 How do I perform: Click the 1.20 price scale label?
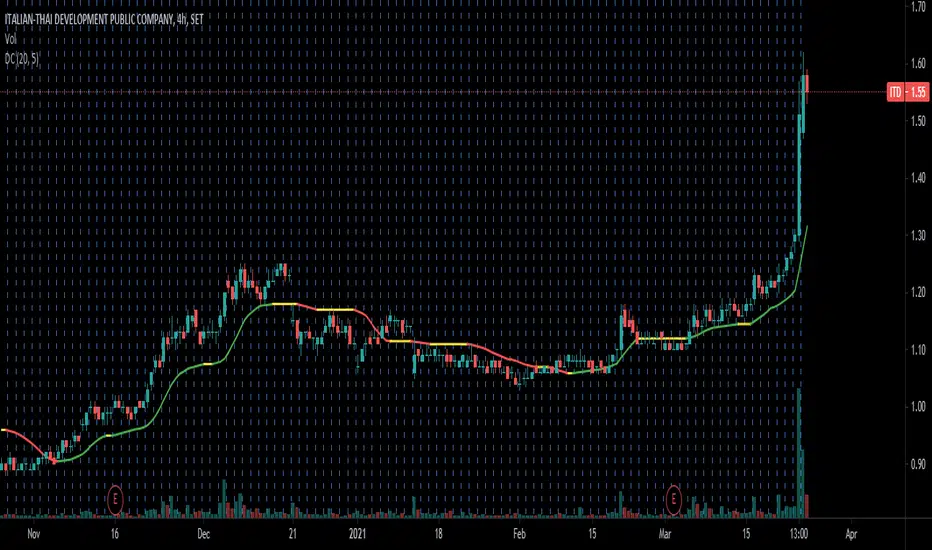pyautogui.click(x=918, y=292)
